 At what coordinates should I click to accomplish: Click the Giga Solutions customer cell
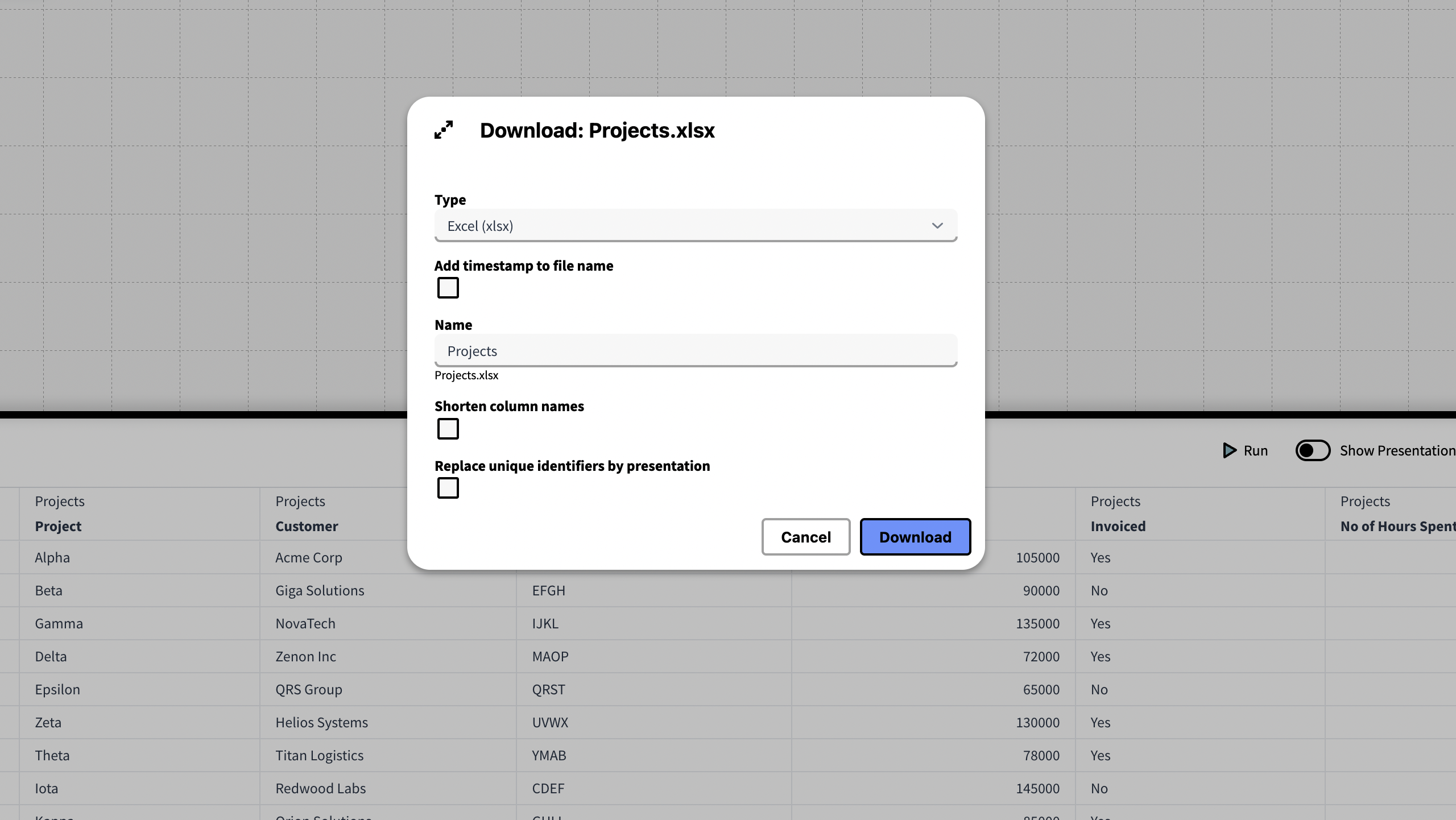pos(320,590)
